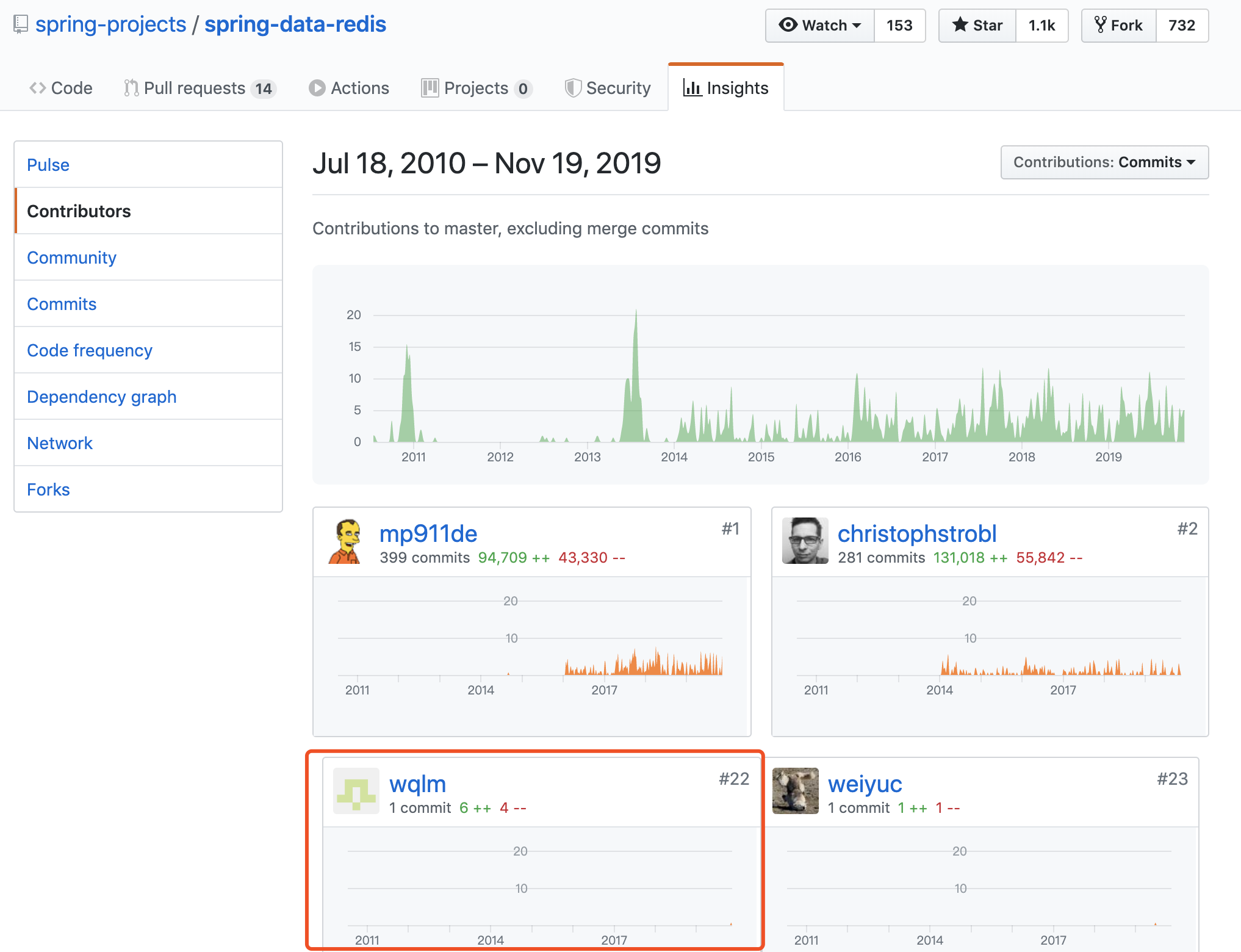Open the 153 watchers count

(x=899, y=26)
